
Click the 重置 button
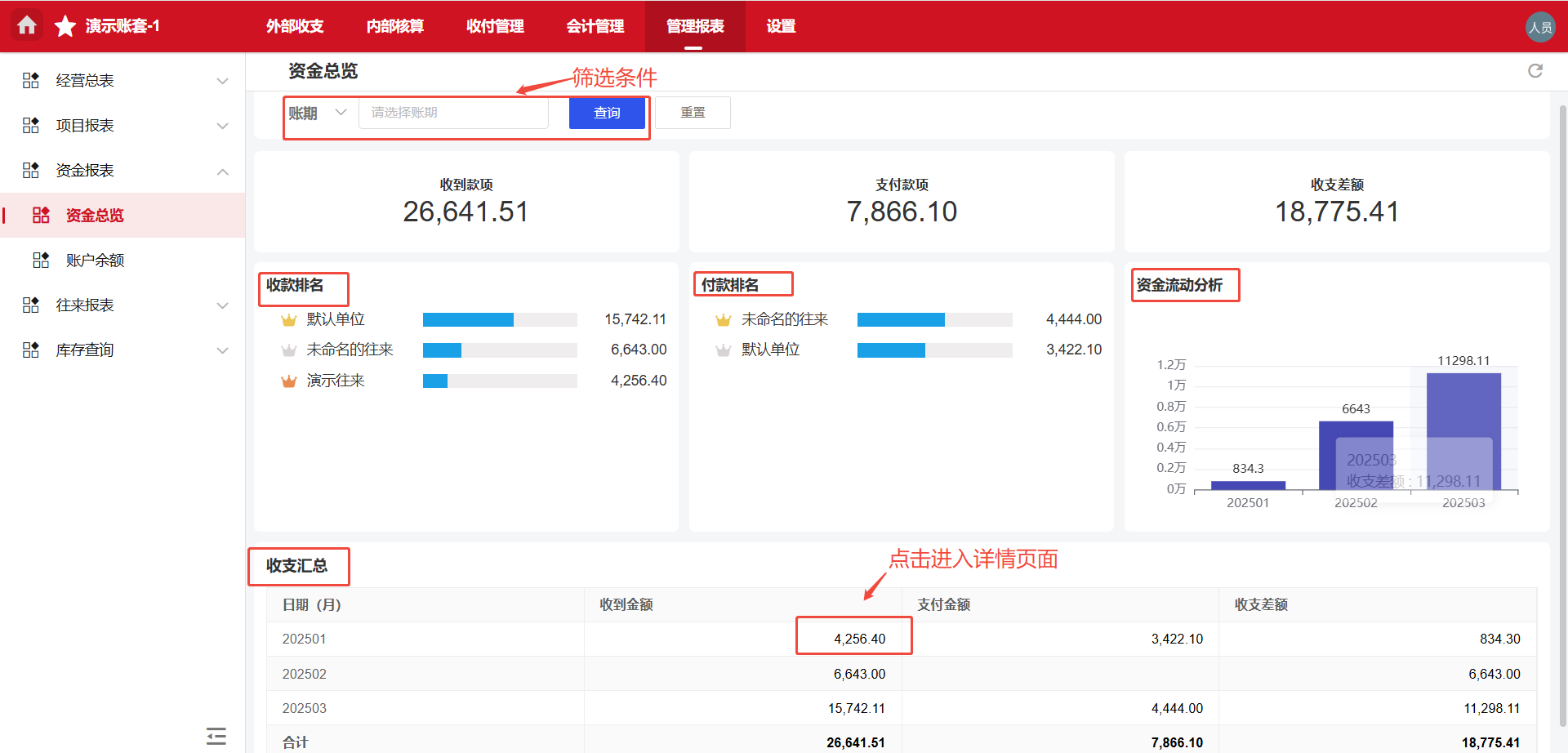tap(693, 112)
